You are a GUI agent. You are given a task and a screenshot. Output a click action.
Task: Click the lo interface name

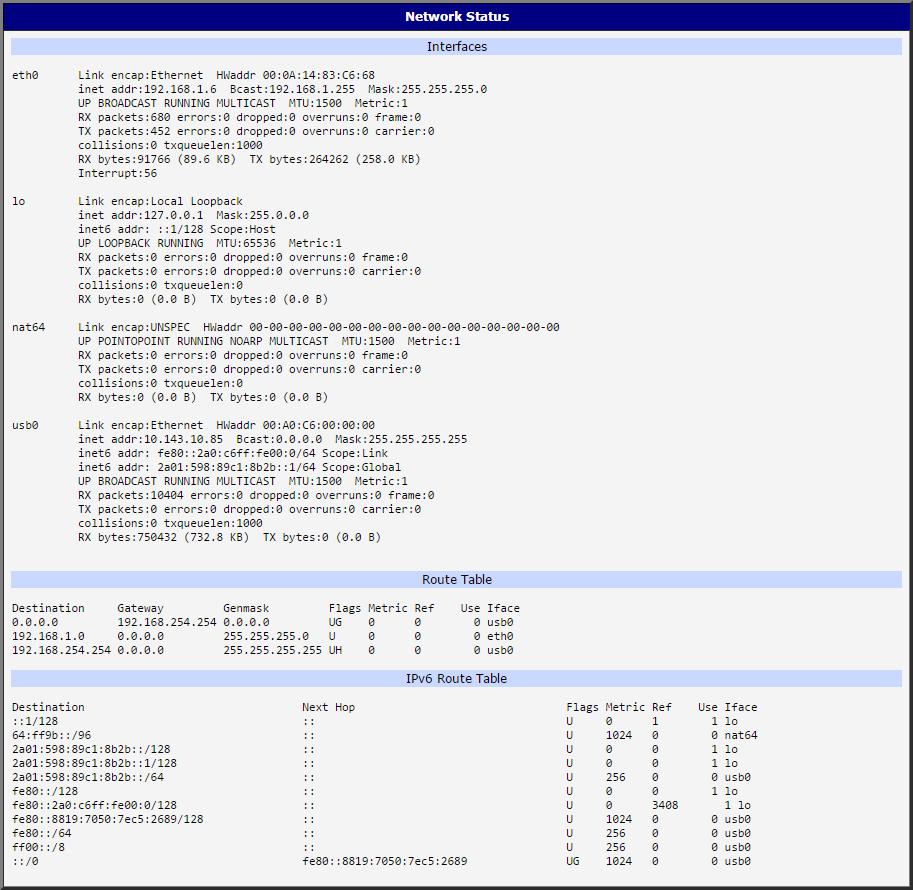(x=19, y=201)
